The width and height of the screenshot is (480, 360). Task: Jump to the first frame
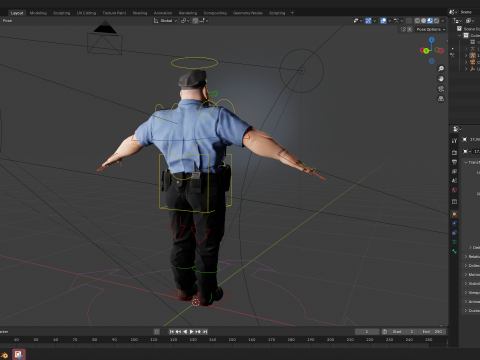click(x=172, y=331)
